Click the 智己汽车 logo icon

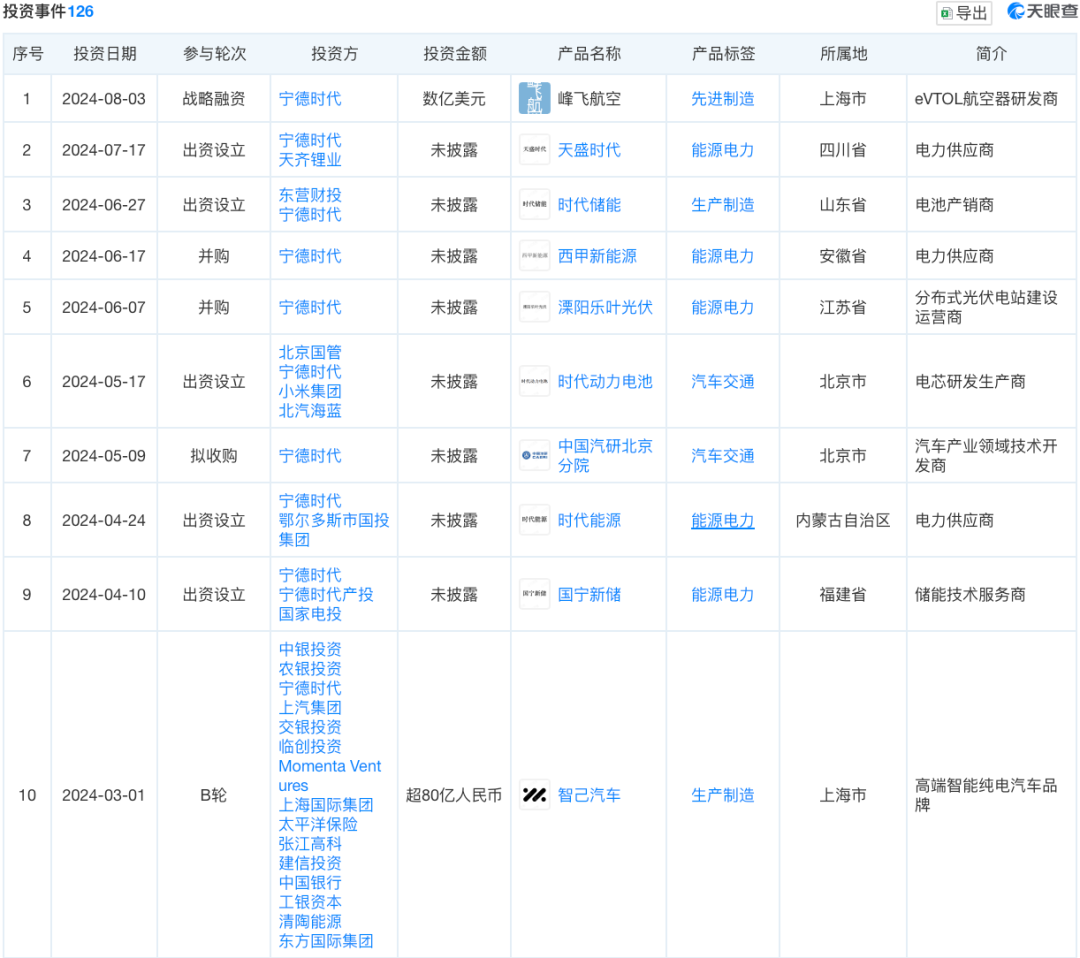pos(534,795)
